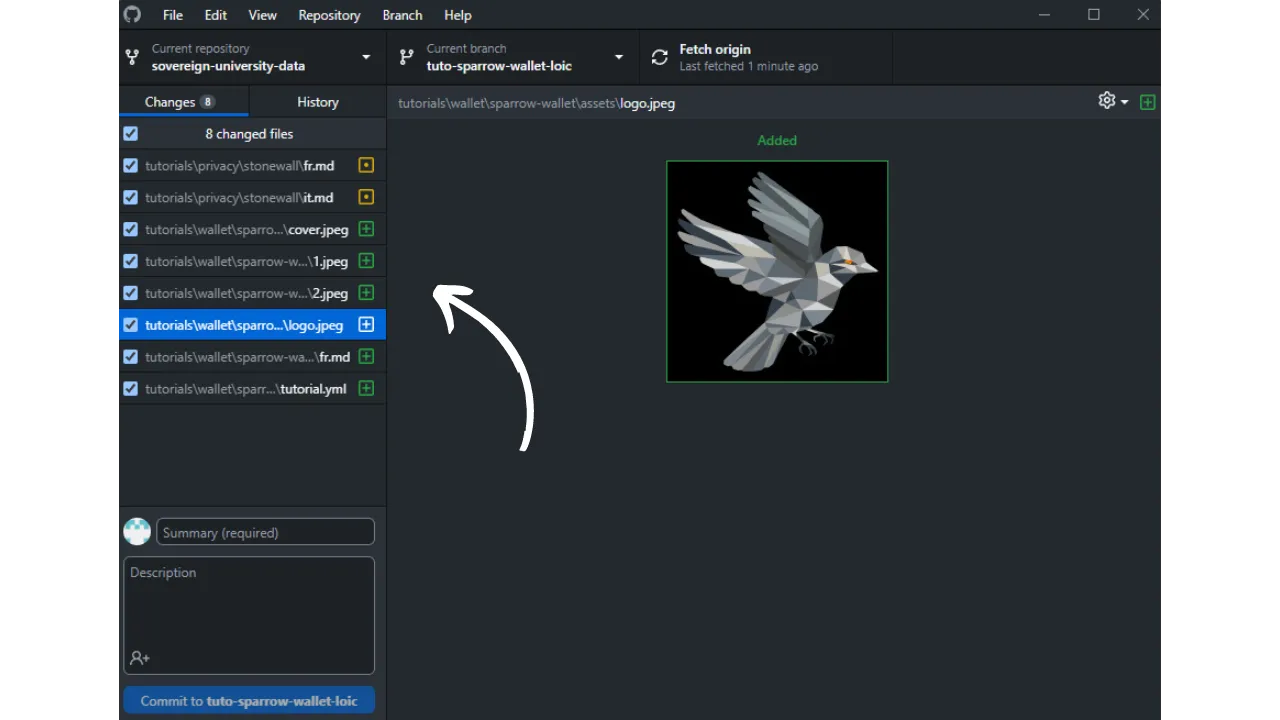The height and width of the screenshot is (720, 1280).
Task: Click the add co-authors icon
Action: tap(140, 658)
